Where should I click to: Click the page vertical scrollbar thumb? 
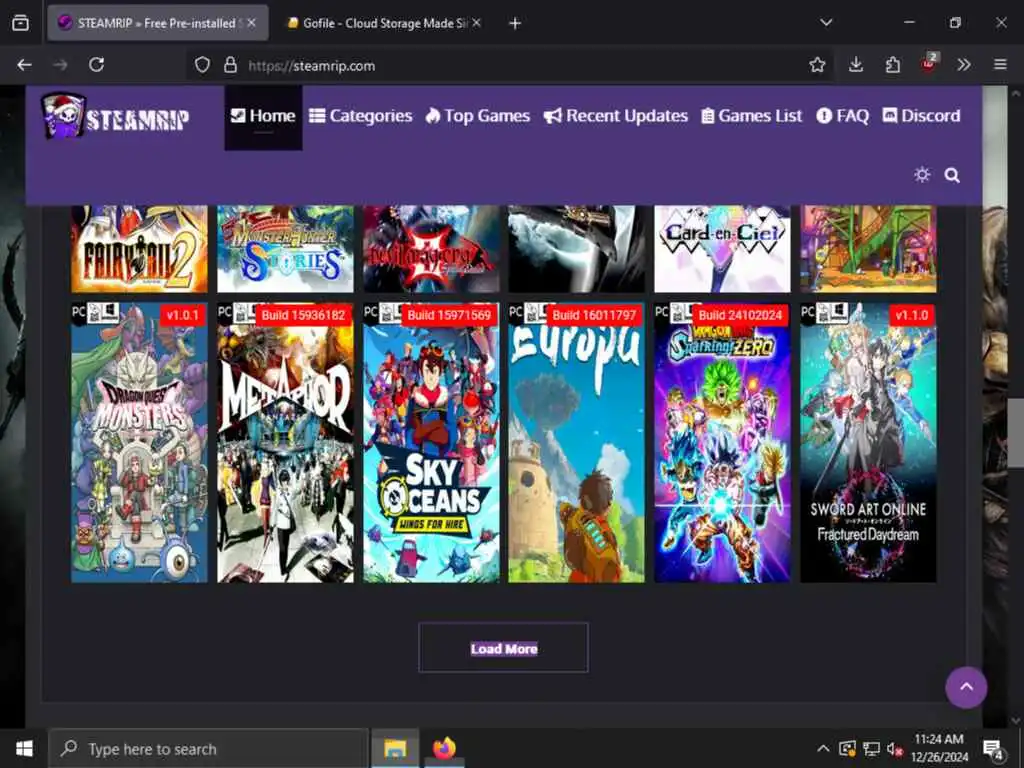tap(1016, 432)
